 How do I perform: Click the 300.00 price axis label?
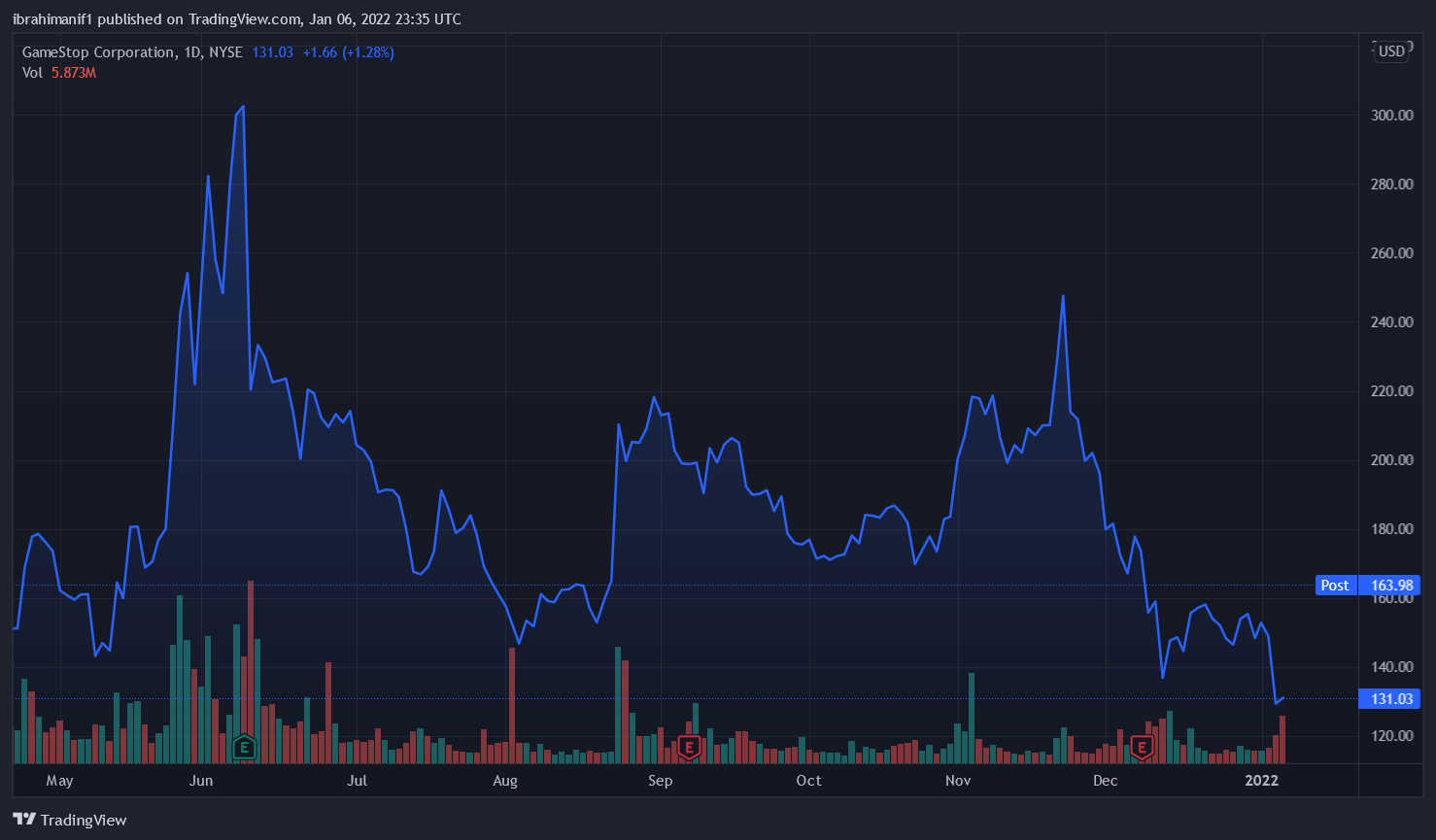pos(1391,115)
